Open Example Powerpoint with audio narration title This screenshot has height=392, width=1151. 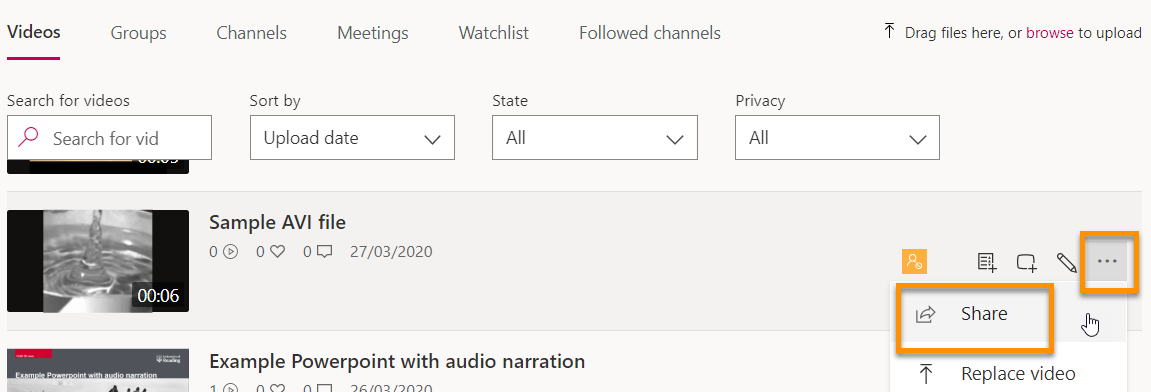point(397,361)
